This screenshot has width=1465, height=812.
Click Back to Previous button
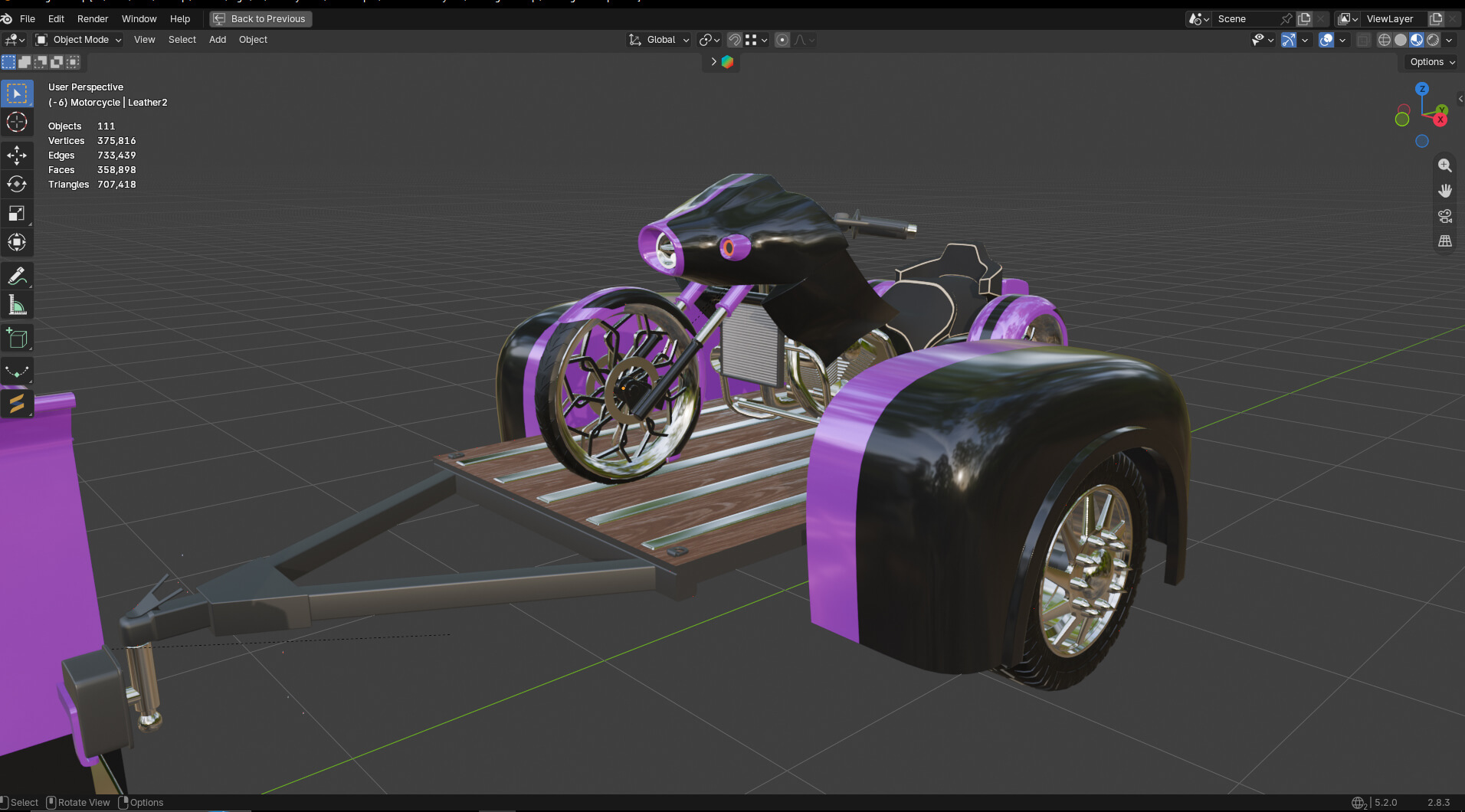coord(261,18)
